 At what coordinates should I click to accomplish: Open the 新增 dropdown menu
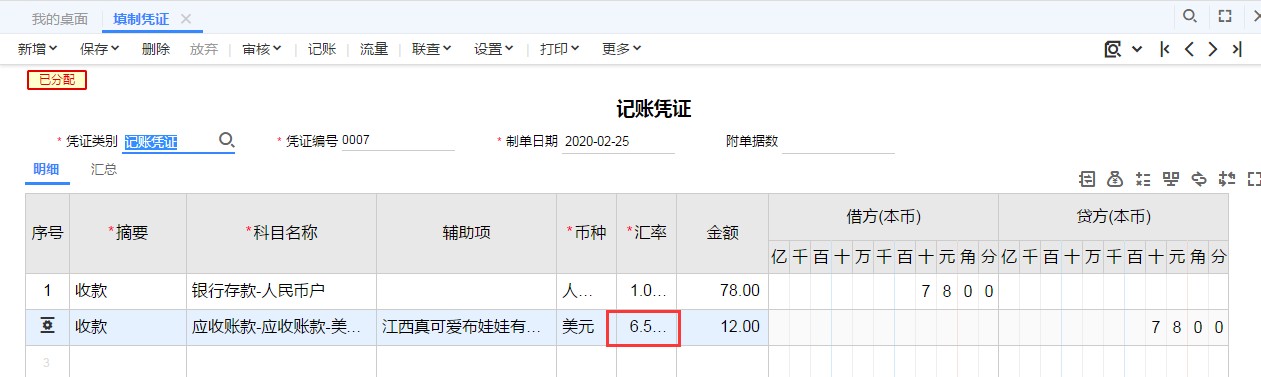38,49
